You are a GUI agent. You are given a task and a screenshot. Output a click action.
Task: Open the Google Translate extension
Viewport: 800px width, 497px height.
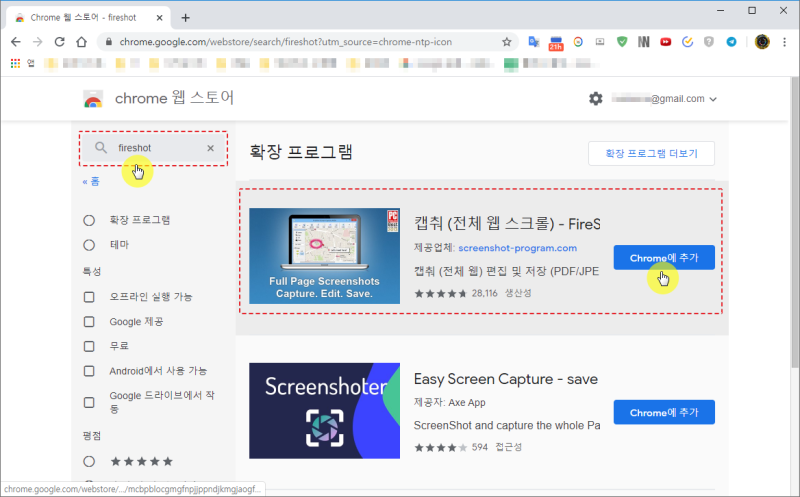pos(534,42)
